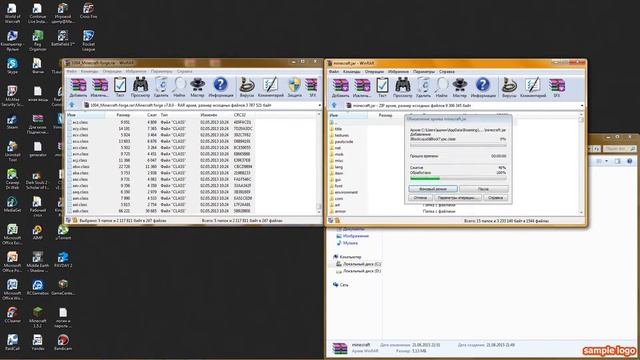The width and height of the screenshot is (640, 360).
Task: Select the 'com' folder in minecraft.jar window
Action: tap(339, 199)
